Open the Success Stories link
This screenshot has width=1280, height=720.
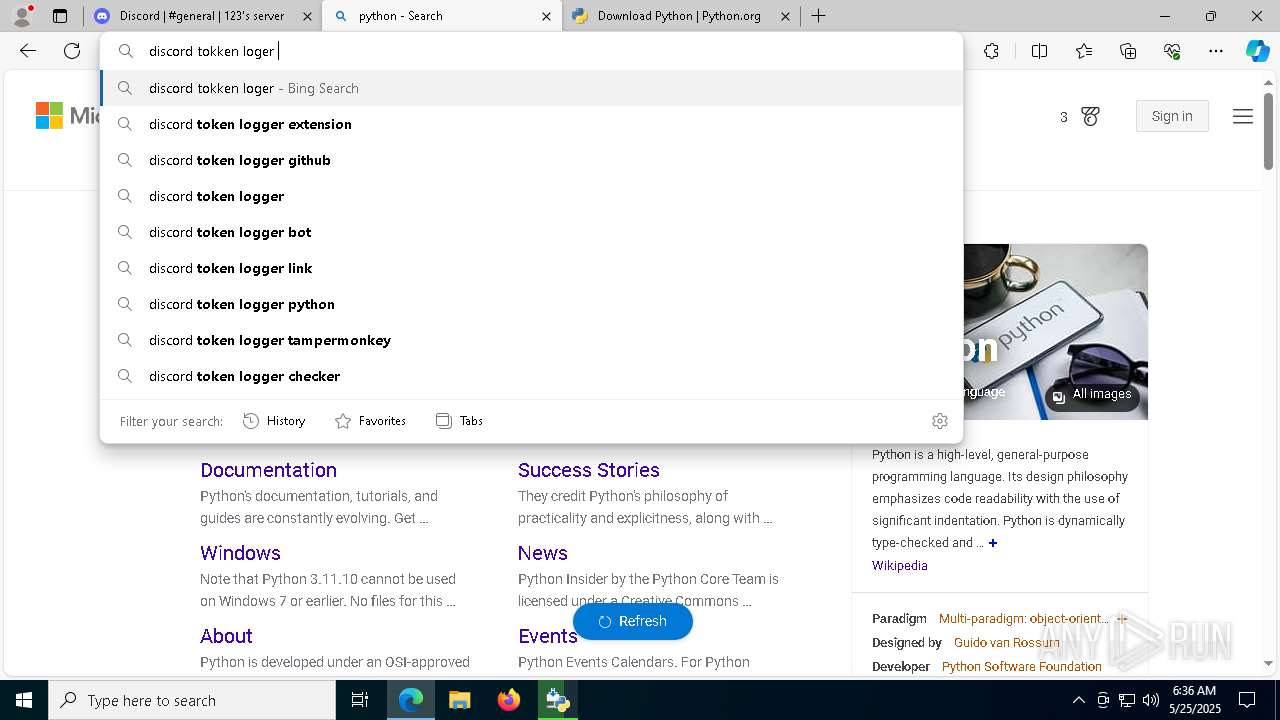589,470
